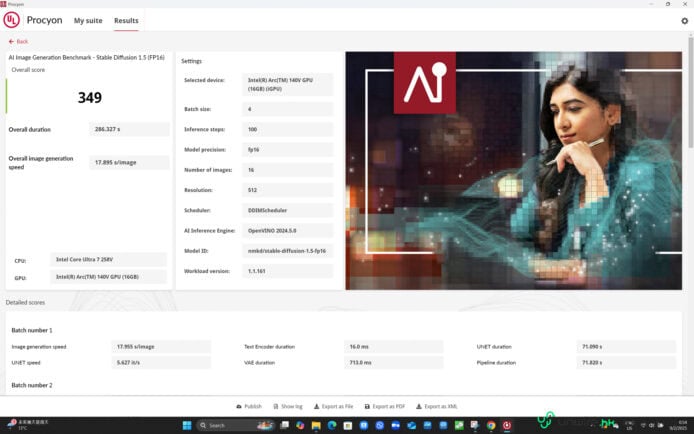Click the overall score value 349
The height and width of the screenshot is (434, 694).
click(90, 97)
